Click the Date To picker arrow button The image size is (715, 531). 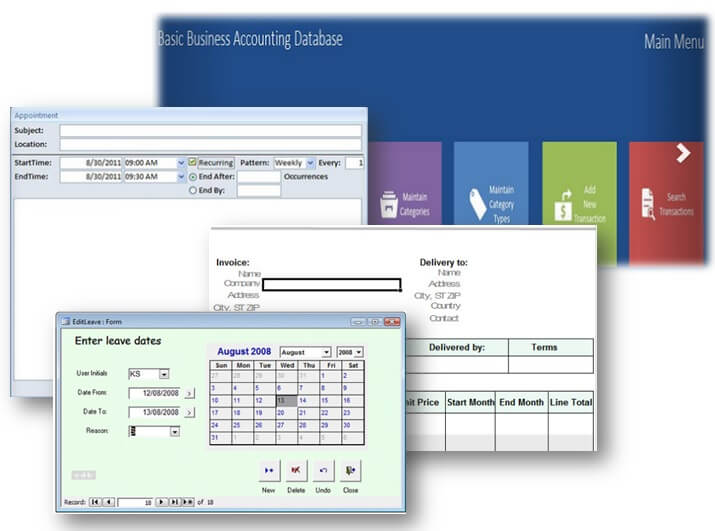coord(190,412)
